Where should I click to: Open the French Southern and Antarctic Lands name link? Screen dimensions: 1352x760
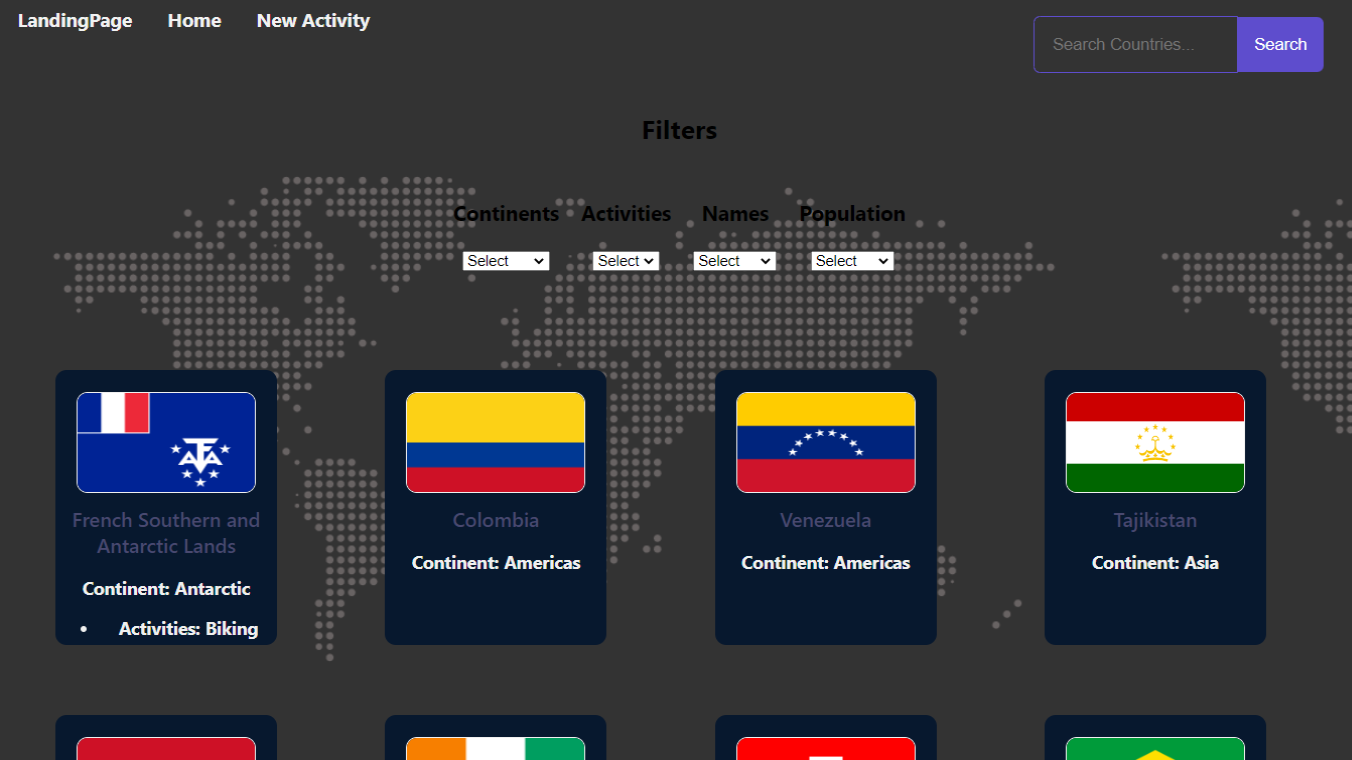tap(166, 533)
